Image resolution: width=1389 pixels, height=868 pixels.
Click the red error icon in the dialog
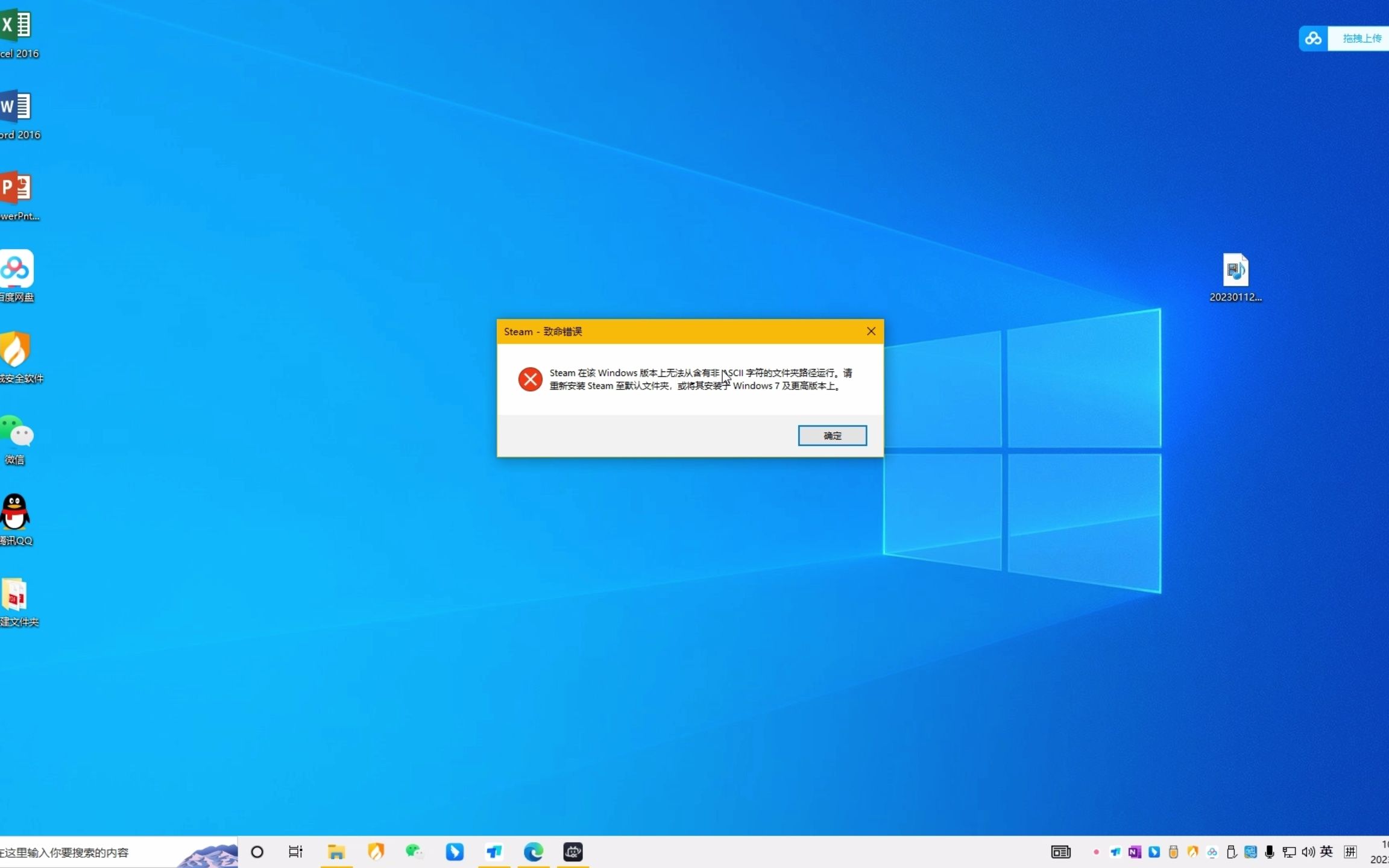530,379
